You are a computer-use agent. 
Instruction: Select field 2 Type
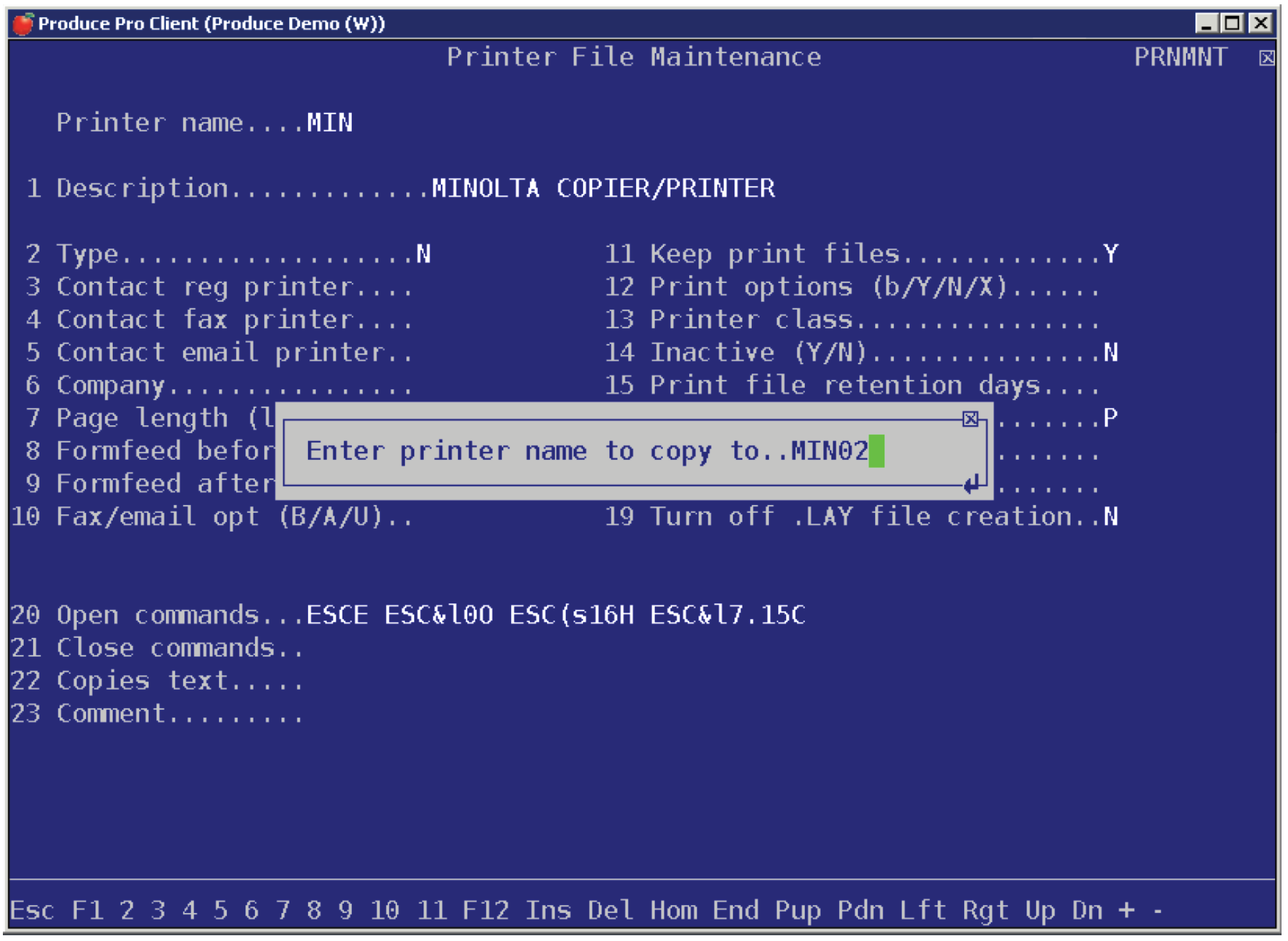228,254
